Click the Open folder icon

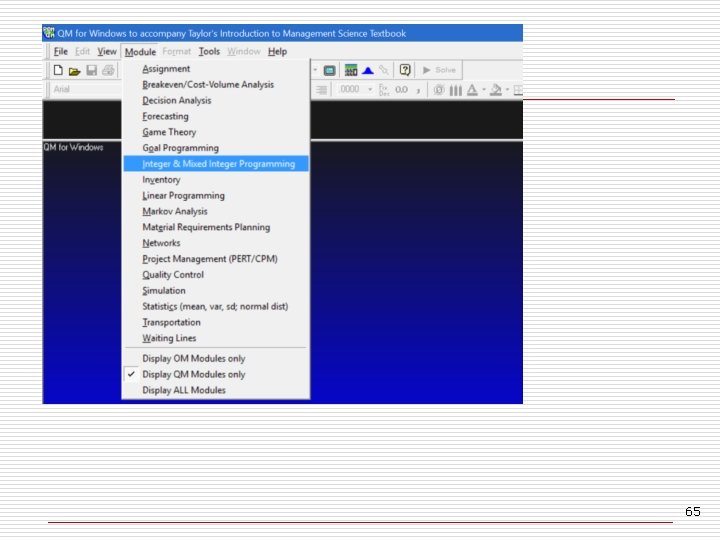click(x=74, y=71)
